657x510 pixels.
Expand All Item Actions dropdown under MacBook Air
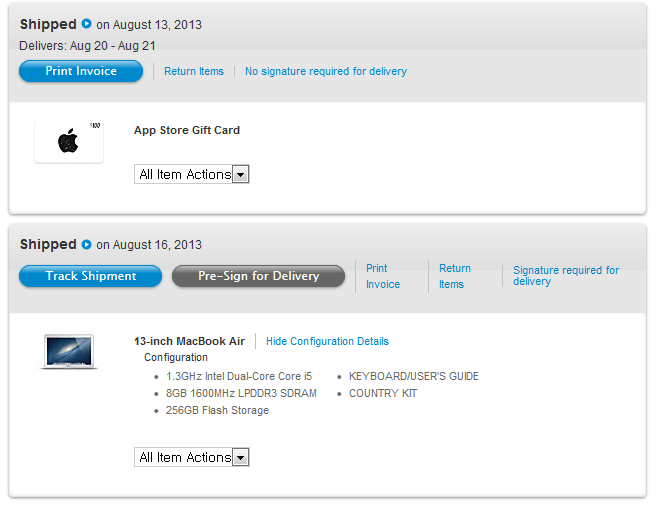coord(191,457)
